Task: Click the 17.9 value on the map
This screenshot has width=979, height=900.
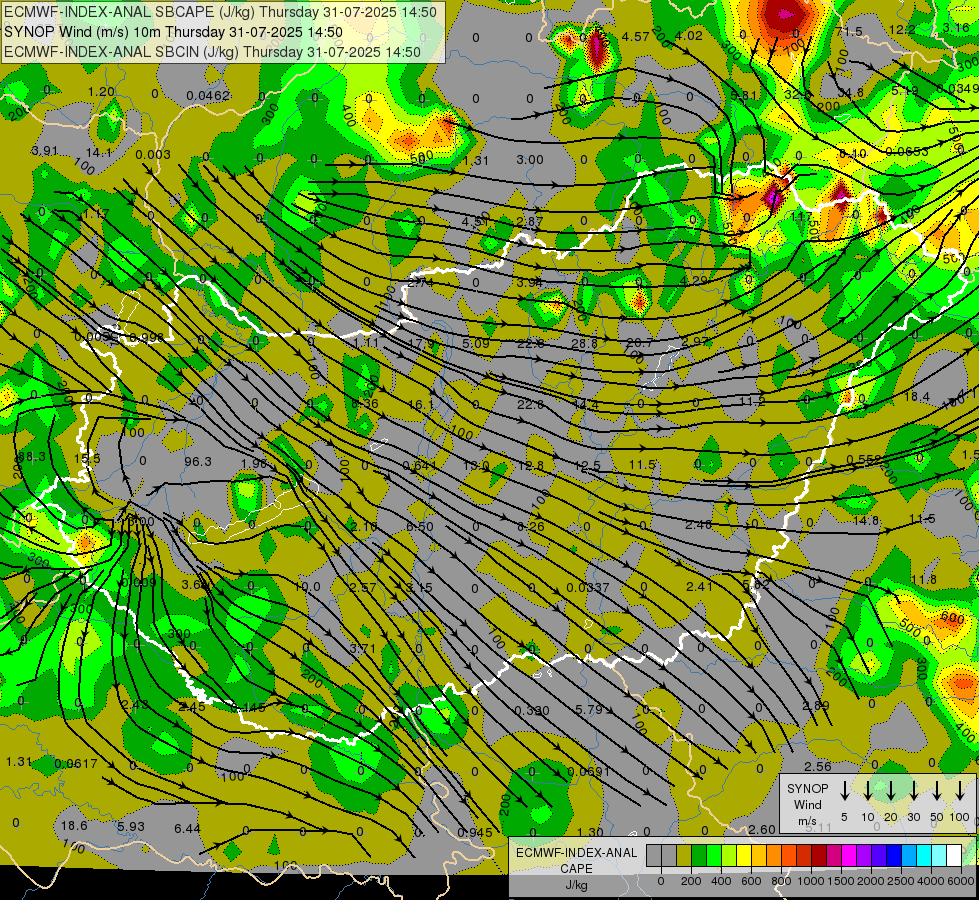Action: point(421,343)
